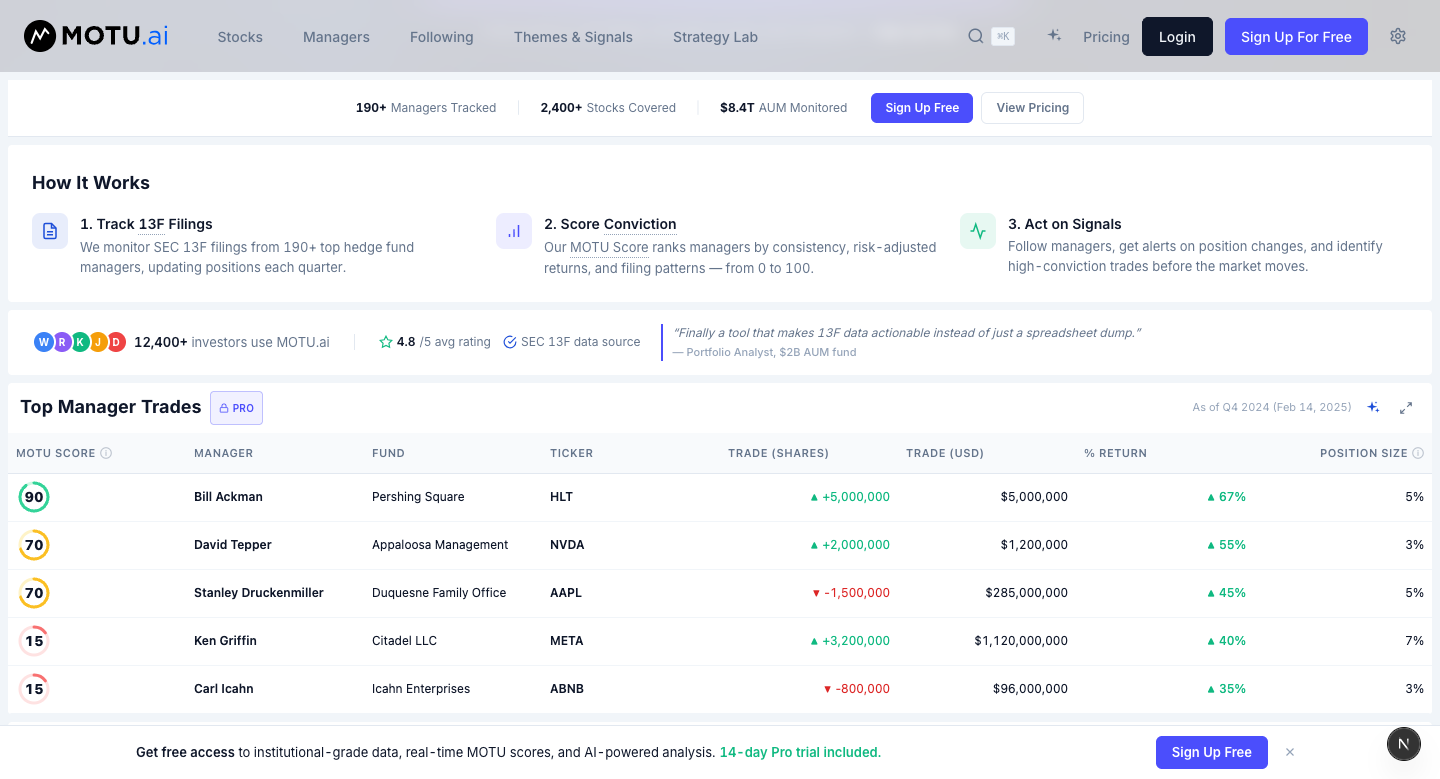Select manager David Tepper
This screenshot has height=779, width=1440.
coord(233,545)
